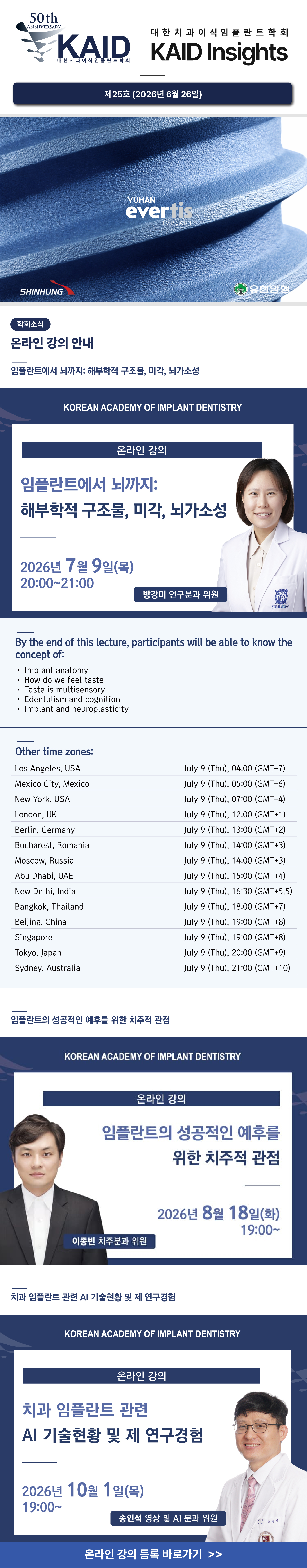Select the Tokyo, Japan time zone row
The image size is (307, 1568).
click(153, 952)
